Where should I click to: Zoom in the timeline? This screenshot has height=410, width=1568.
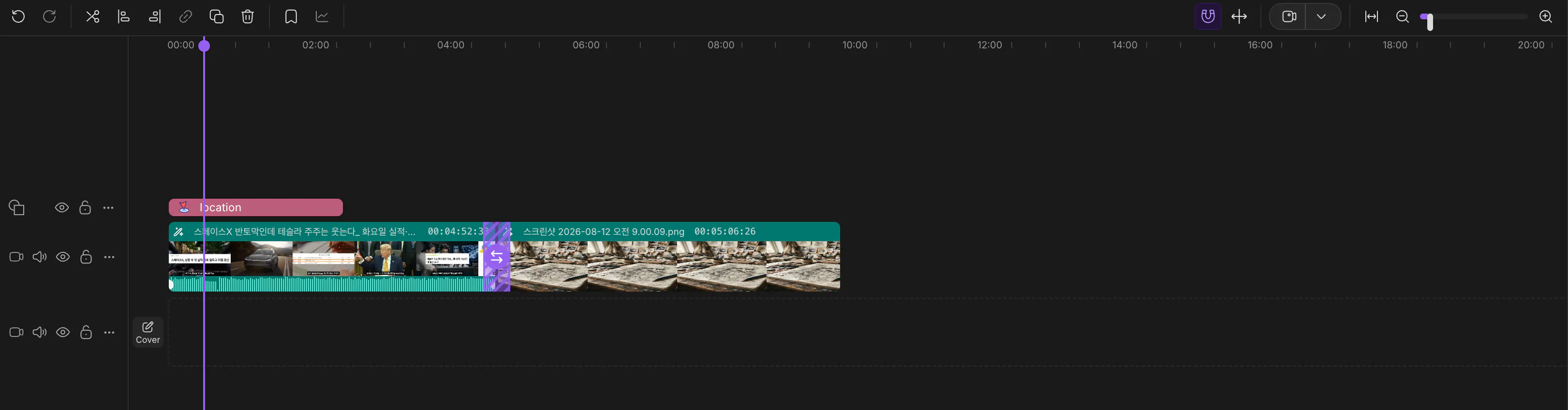click(1545, 16)
